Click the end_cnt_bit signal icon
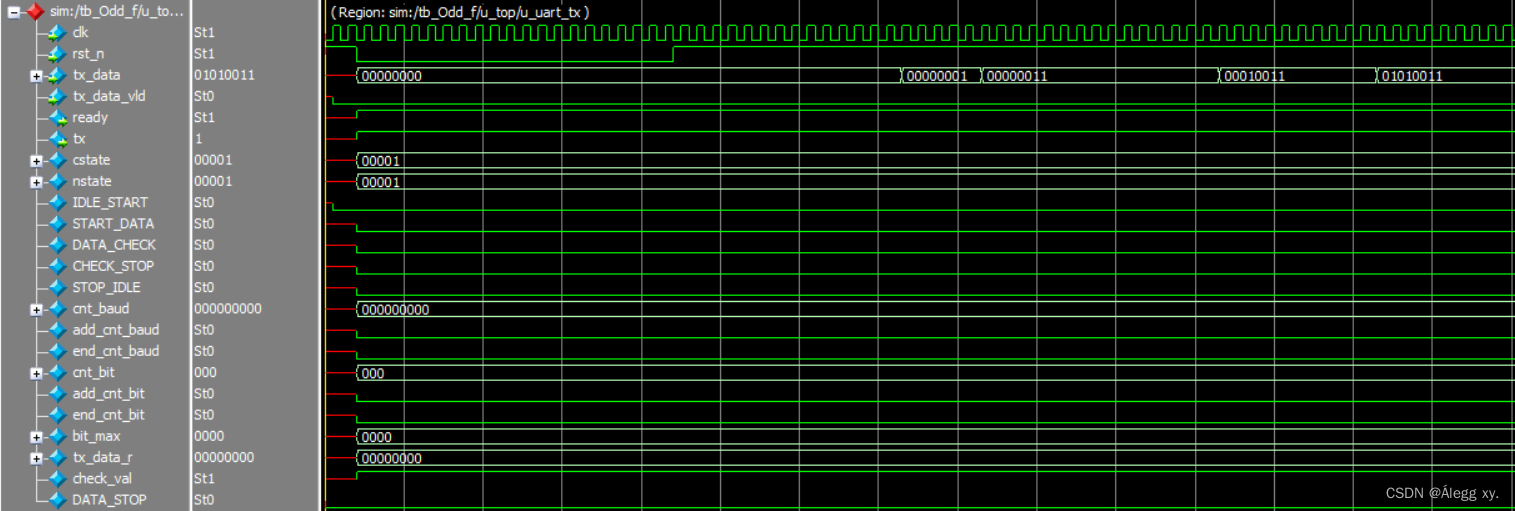Screen dimensions: 1515x511 tap(57, 415)
